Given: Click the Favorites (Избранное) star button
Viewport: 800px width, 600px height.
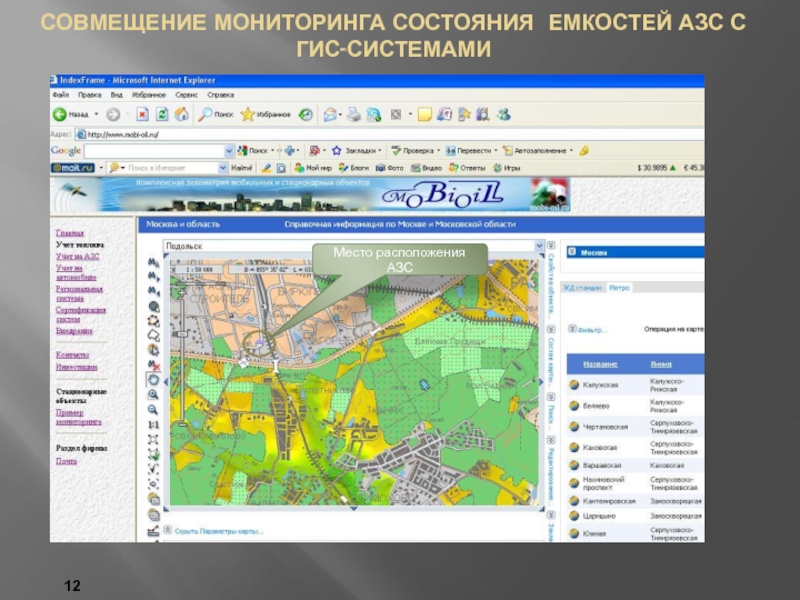Looking at the screenshot, I should tap(266, 114).
